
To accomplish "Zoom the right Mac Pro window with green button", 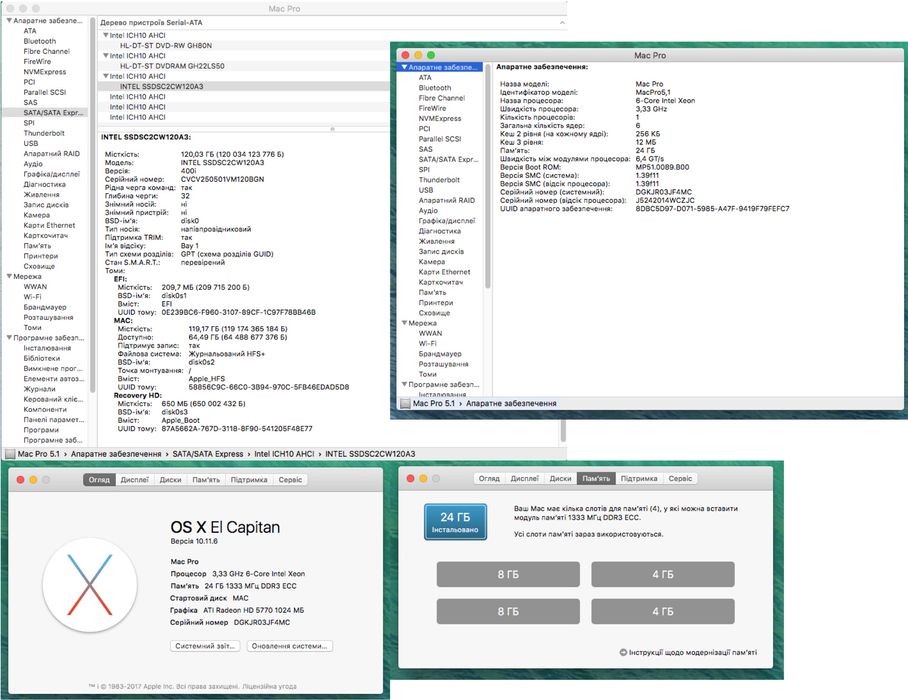I will (430, 55).
